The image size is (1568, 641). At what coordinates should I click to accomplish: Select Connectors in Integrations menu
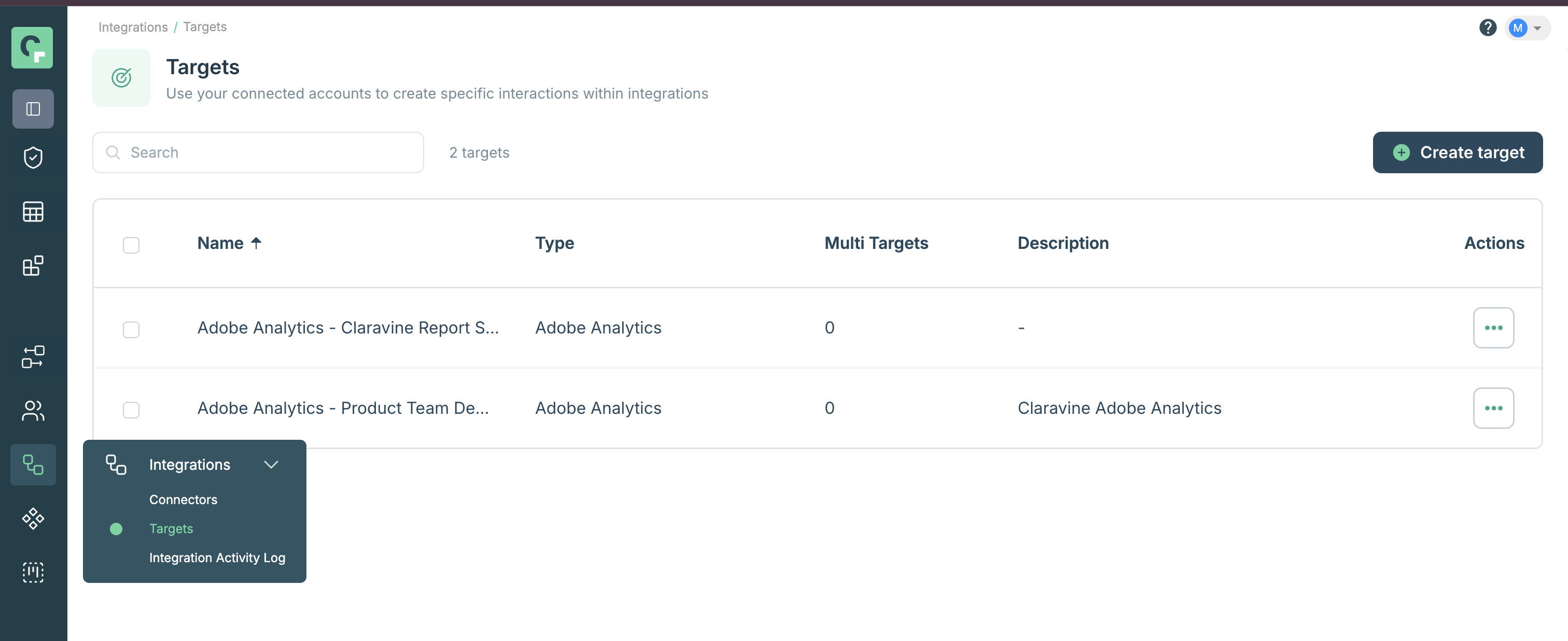[183, 499]
